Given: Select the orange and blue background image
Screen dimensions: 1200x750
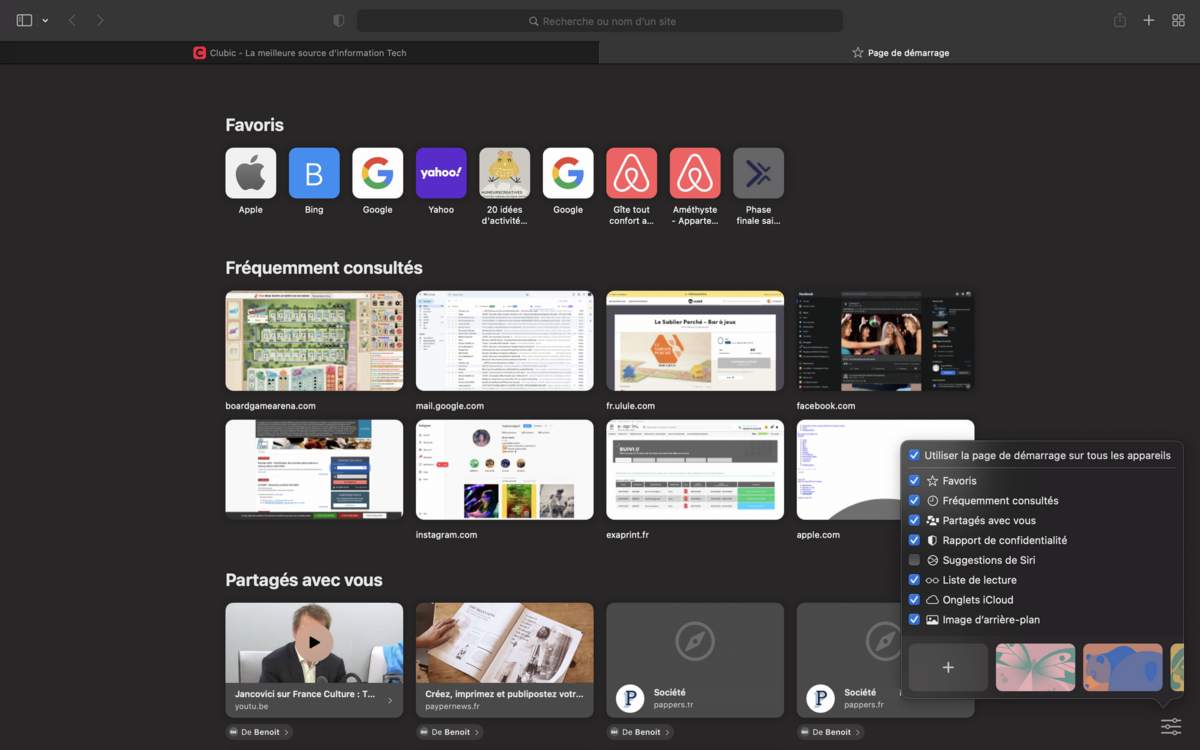Looking at the screenshot, I should click(x=1123, y=667).
